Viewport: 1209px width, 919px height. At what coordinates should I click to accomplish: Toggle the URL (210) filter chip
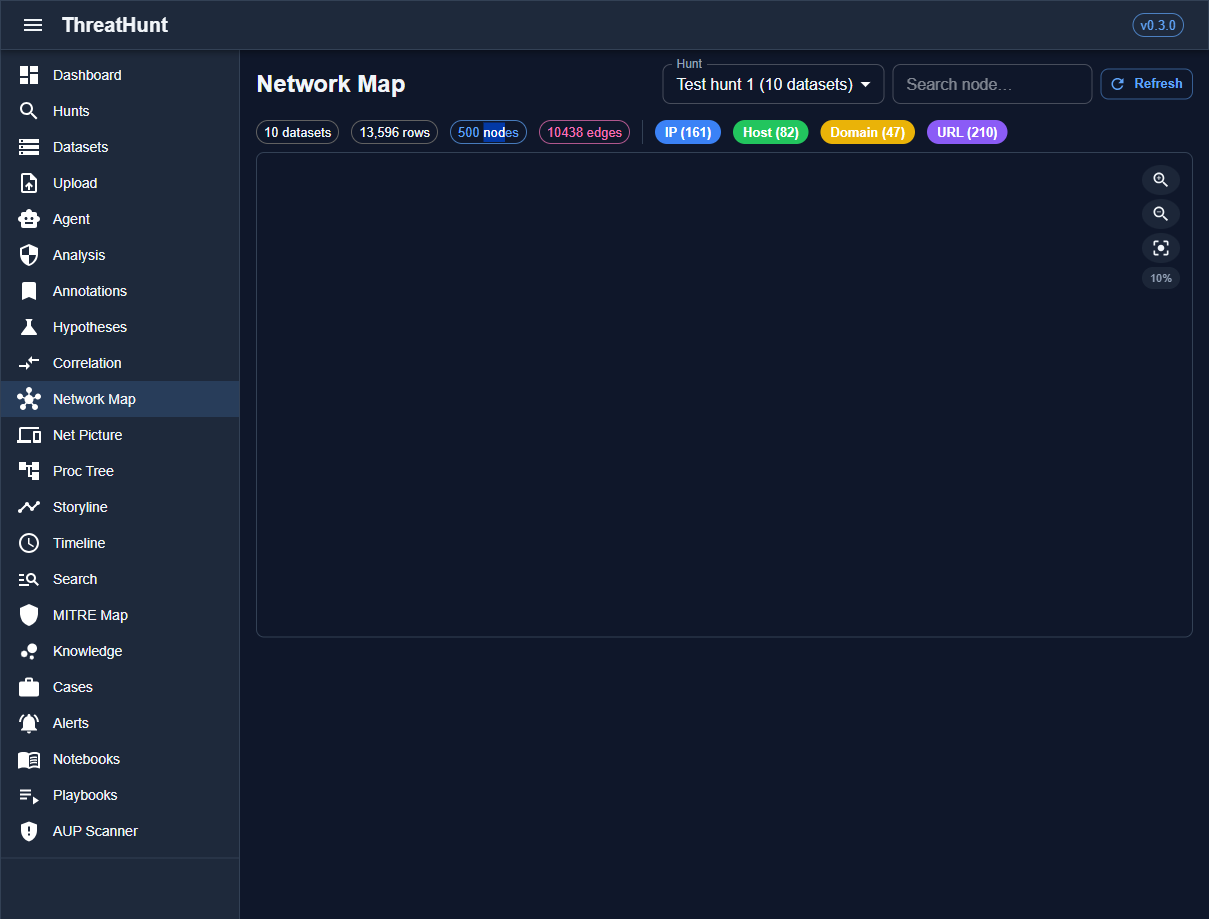click(966, 132)
